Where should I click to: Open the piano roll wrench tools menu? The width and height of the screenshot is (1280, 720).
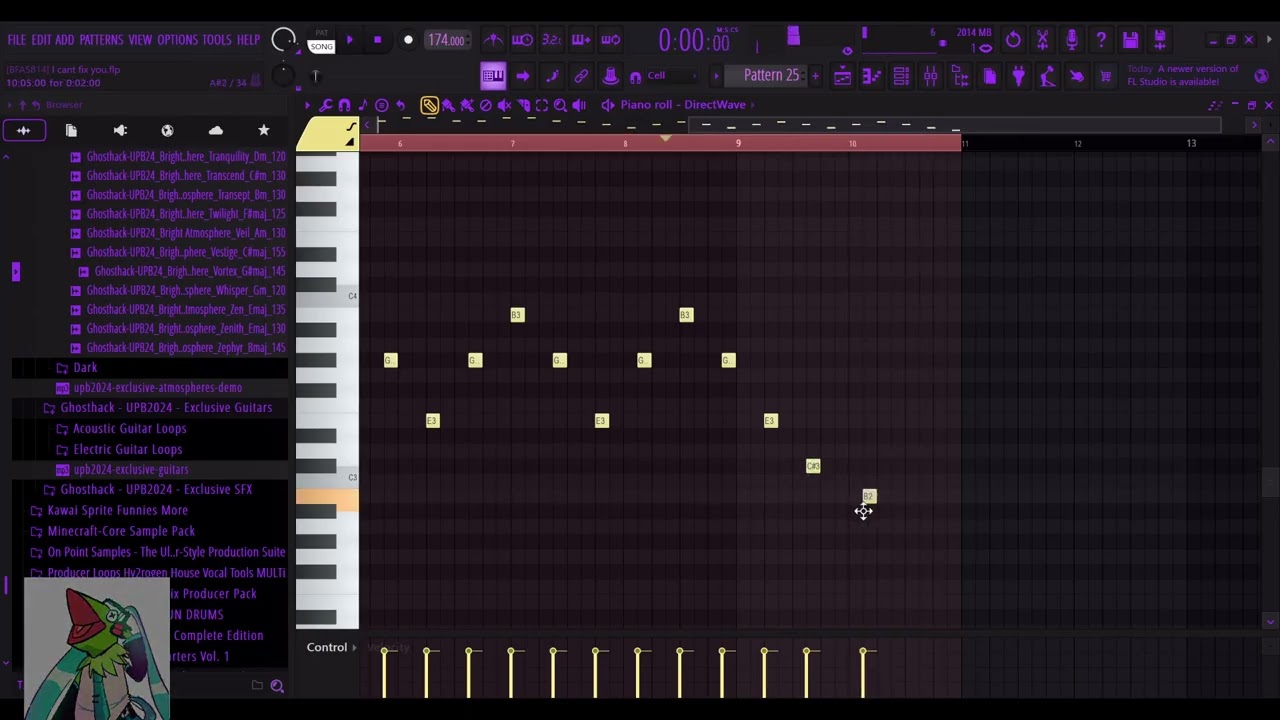tap(325, 105)
